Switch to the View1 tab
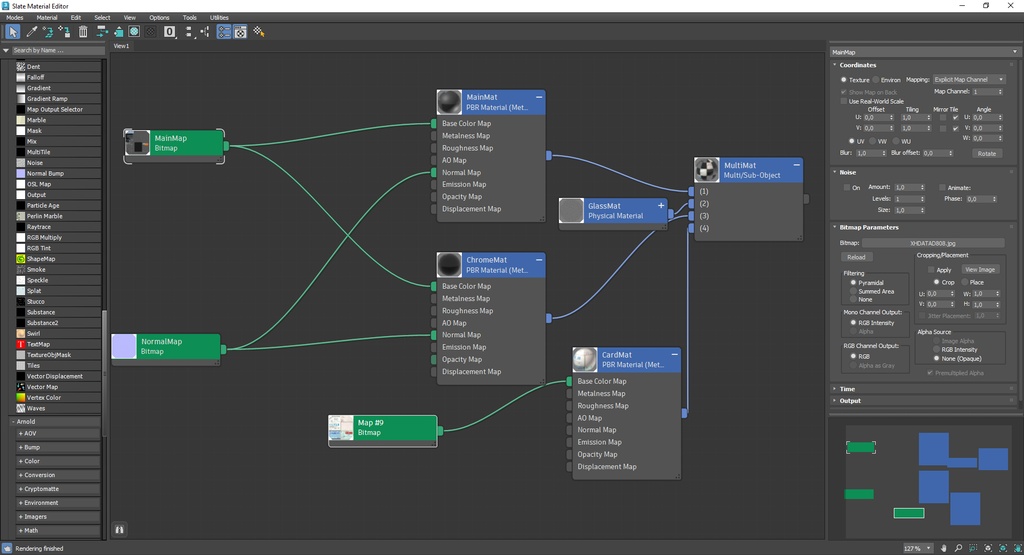Viewport: 1024px width, 555px height. coord(121,46)
